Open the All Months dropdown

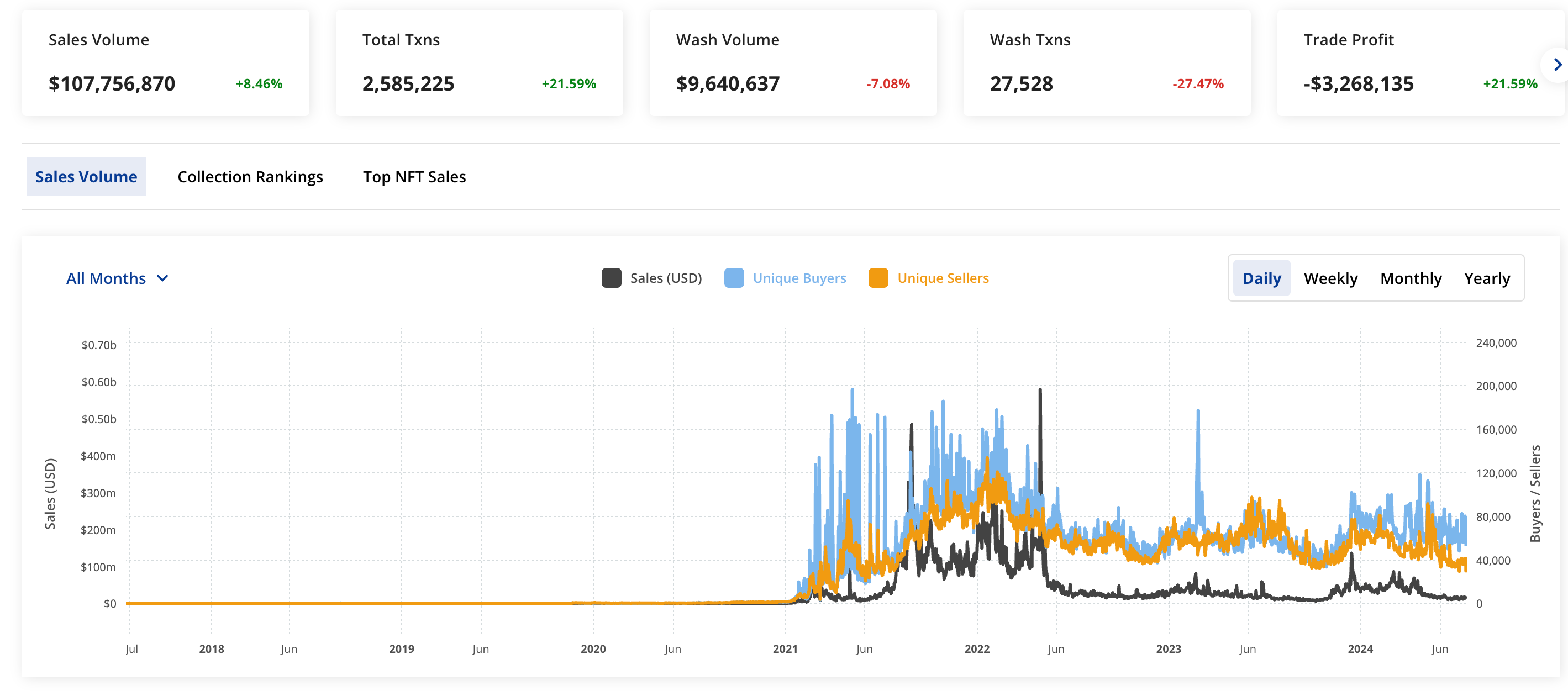106,278
